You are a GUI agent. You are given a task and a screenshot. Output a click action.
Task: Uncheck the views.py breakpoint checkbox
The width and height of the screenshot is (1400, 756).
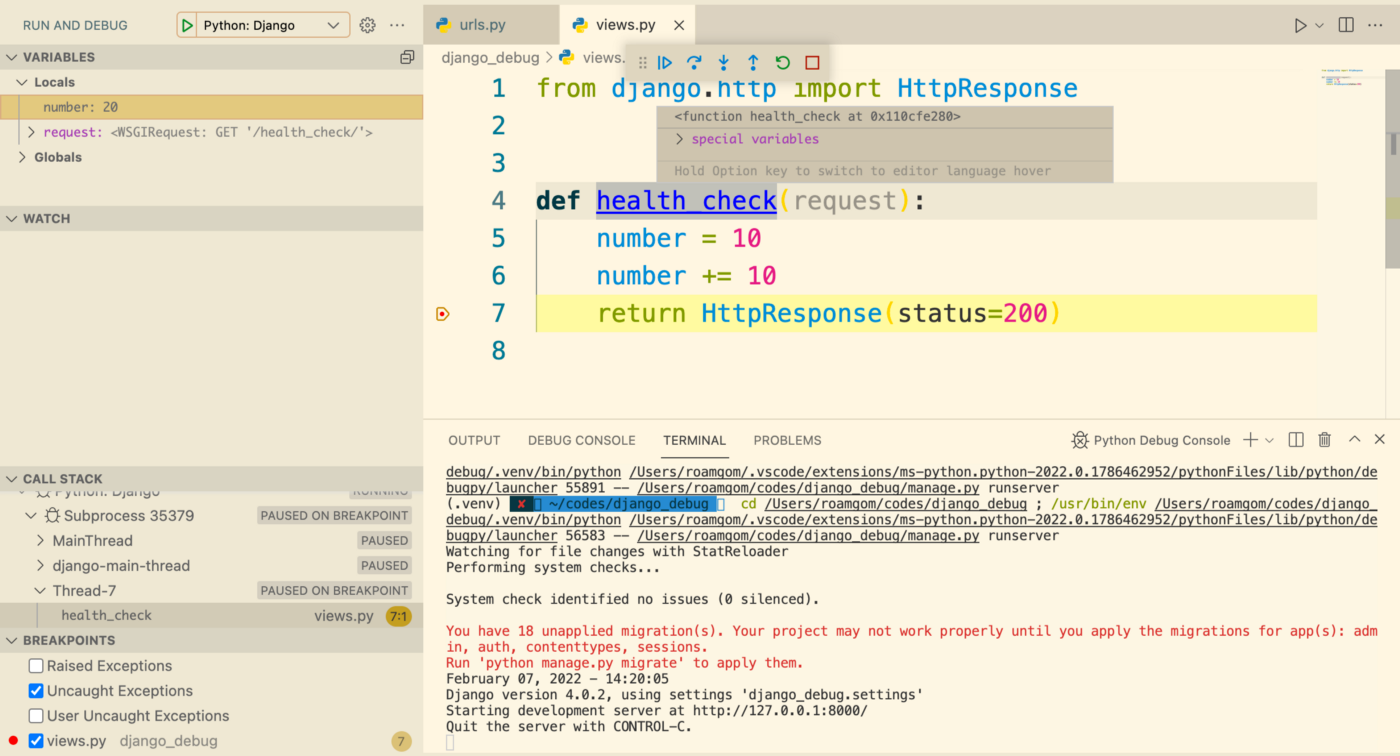coord(36,741)
